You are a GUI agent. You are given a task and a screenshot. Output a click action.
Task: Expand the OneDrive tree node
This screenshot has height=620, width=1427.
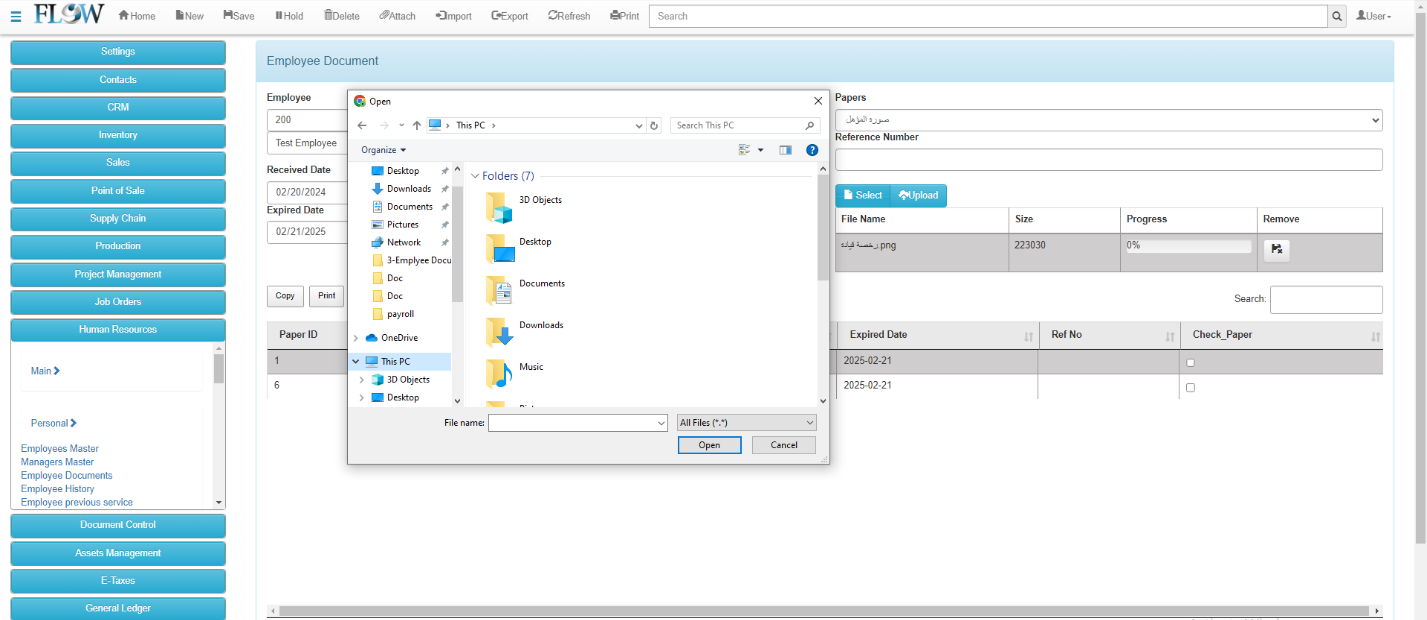pyautogui.click(x=356, y=338)
